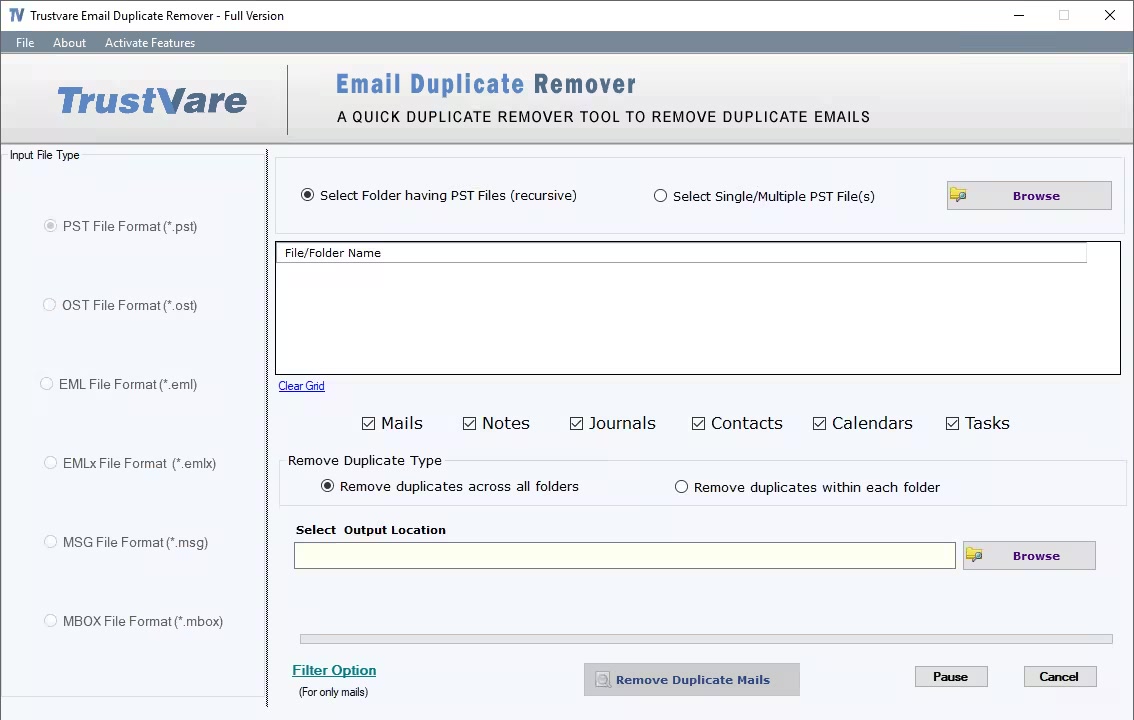Click the TrustVare logo
This screenshot has width=1134, height=720.
[x=152, y=100]
